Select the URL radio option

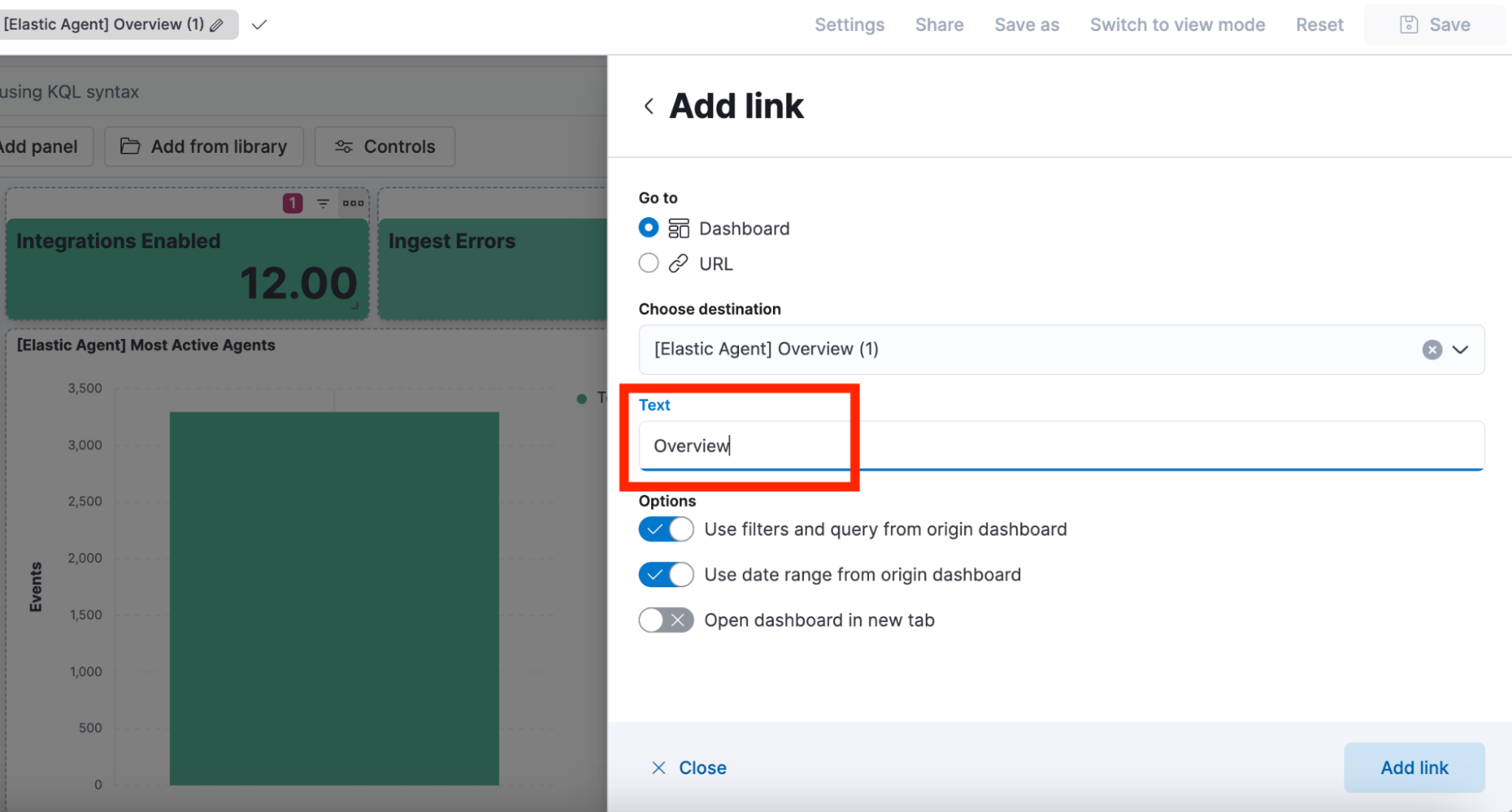(x=648, y=263)
